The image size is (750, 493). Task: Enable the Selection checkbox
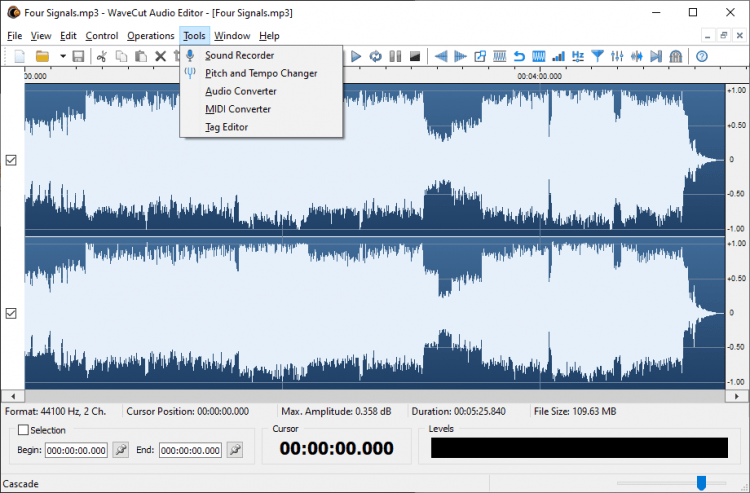pos(23,430)
